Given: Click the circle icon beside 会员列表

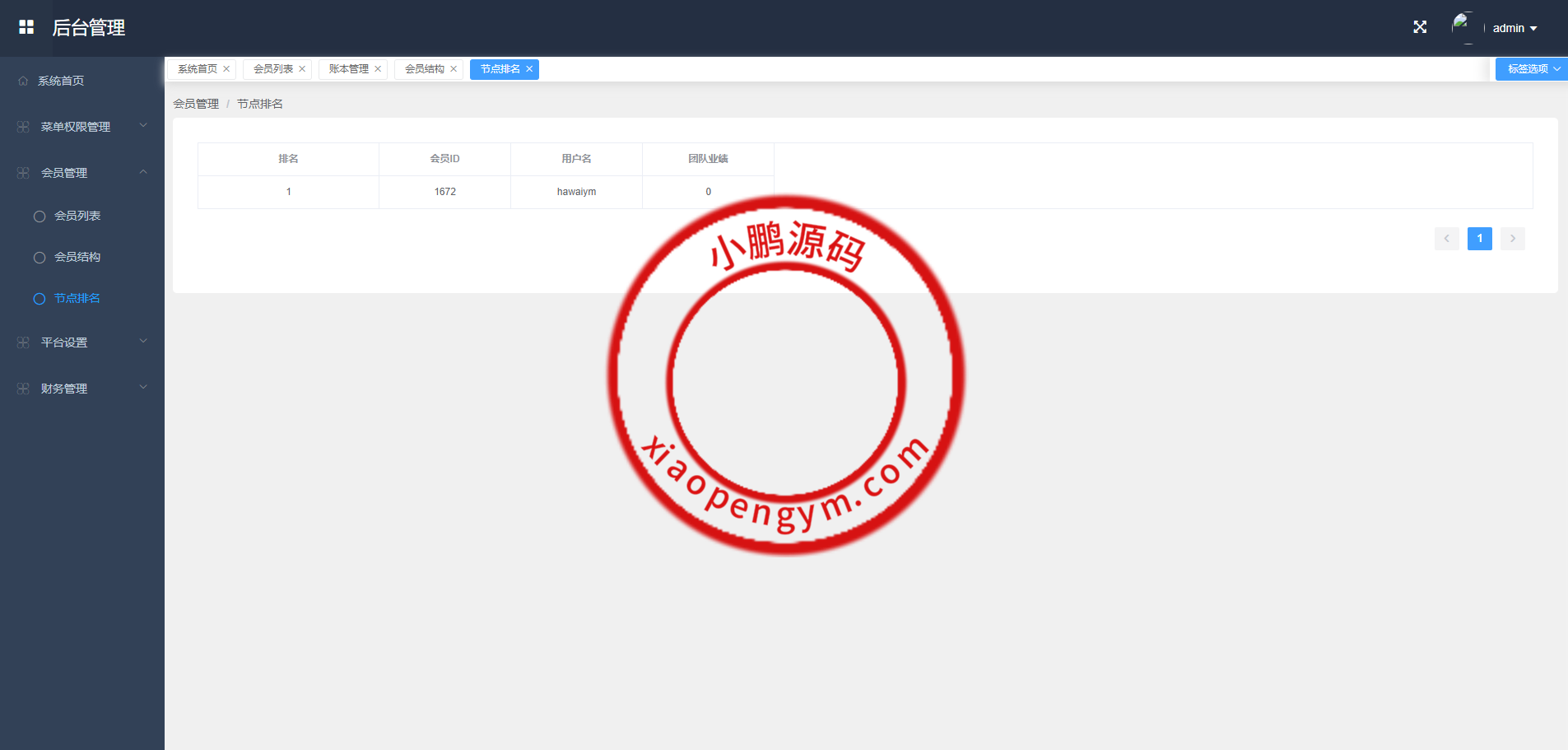Looking at the screenshot, I should (40, 217).
